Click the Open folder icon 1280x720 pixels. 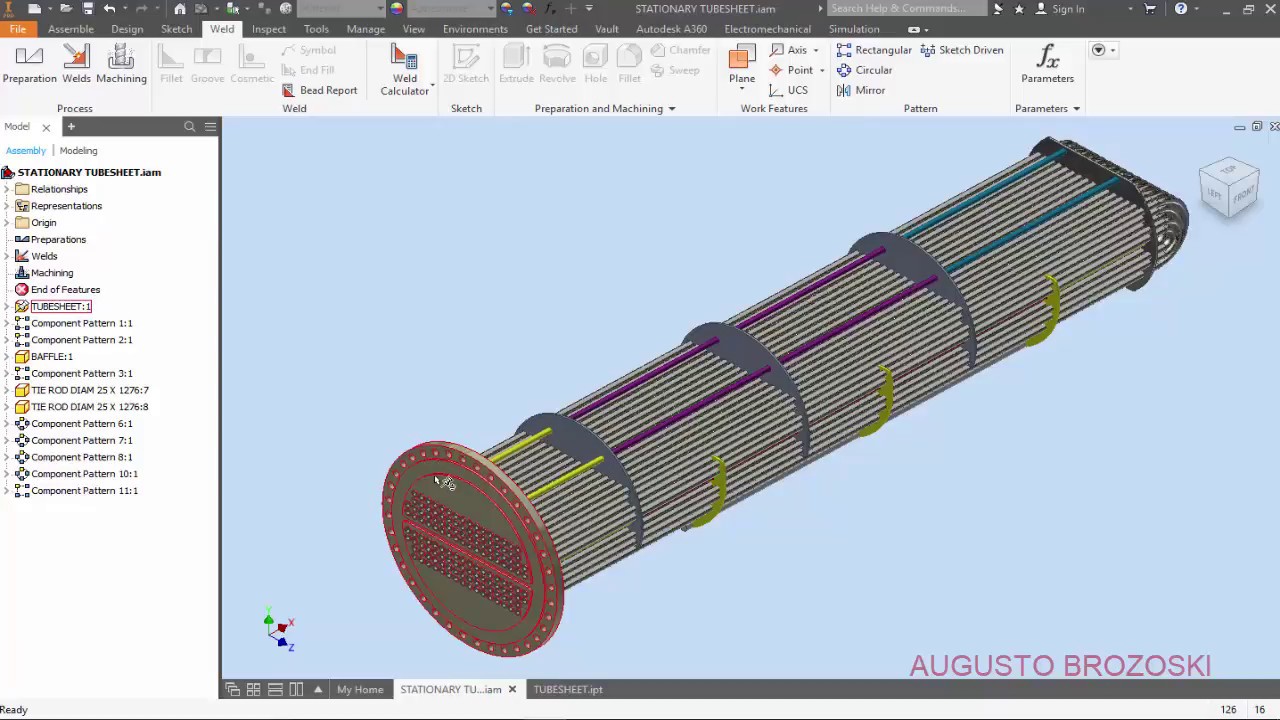click(66, 8)
